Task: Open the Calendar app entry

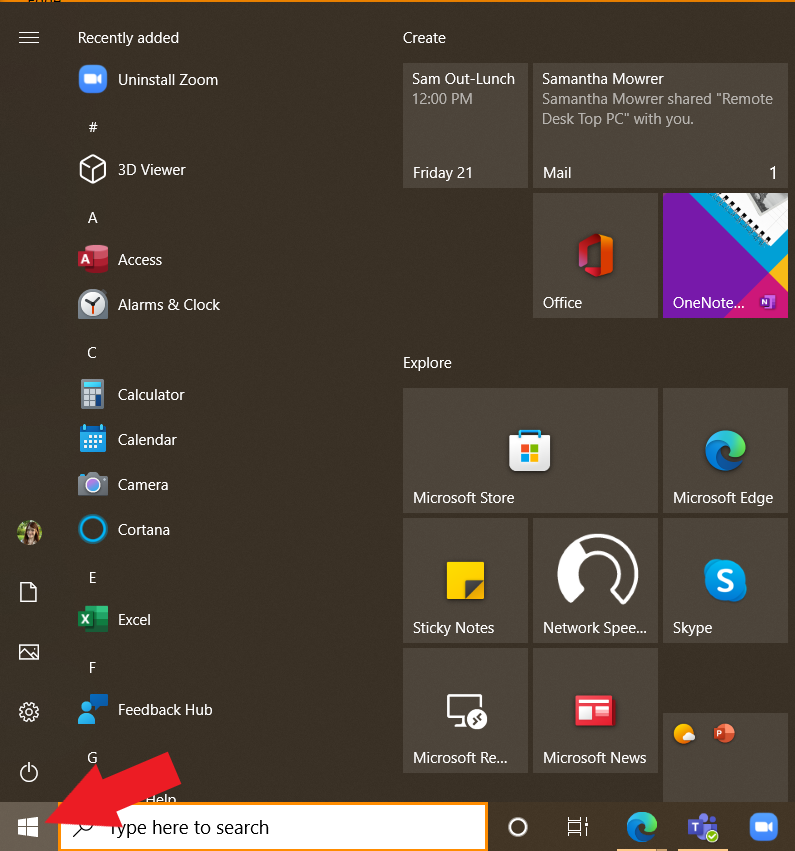Action: 128,440
